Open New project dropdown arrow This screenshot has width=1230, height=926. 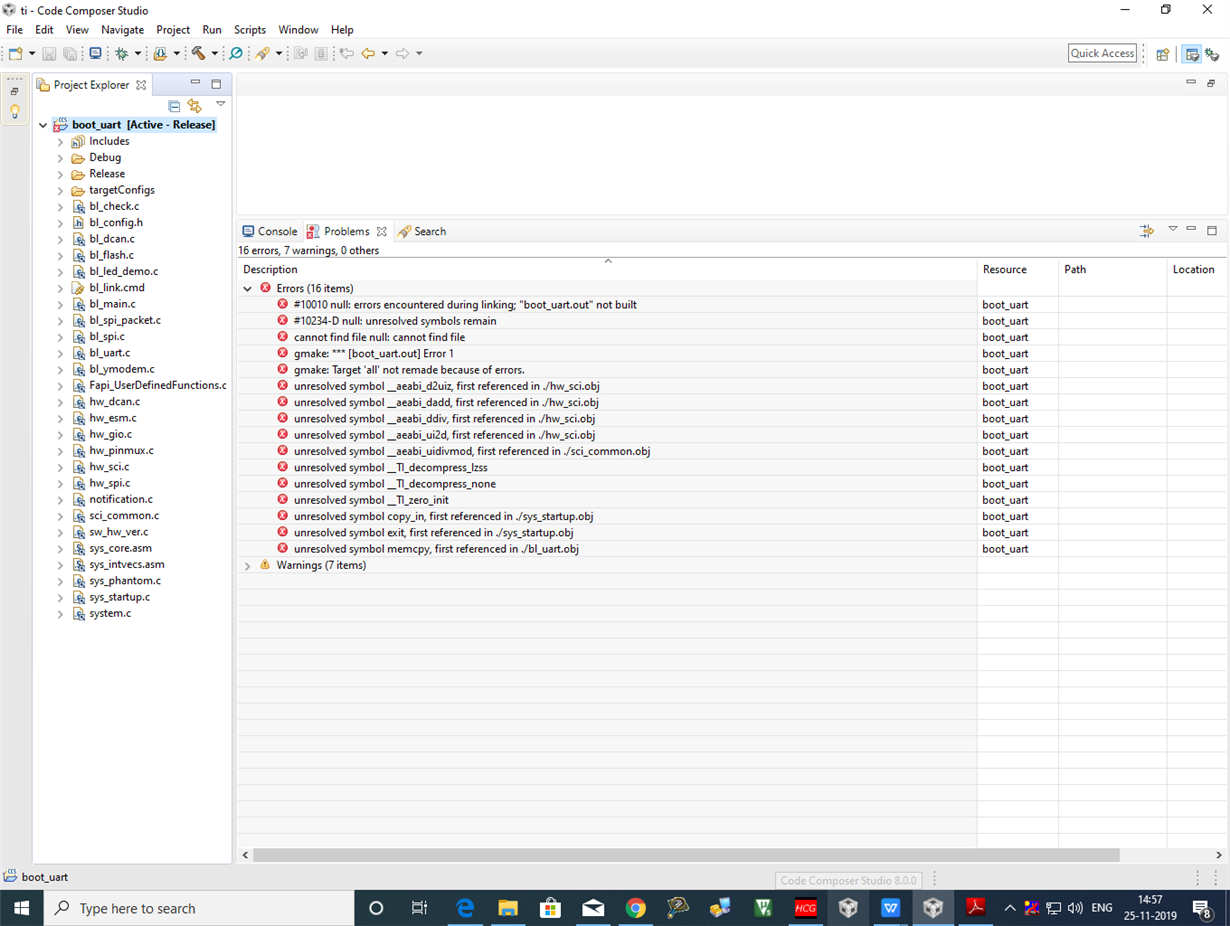[x=32, y=54]
